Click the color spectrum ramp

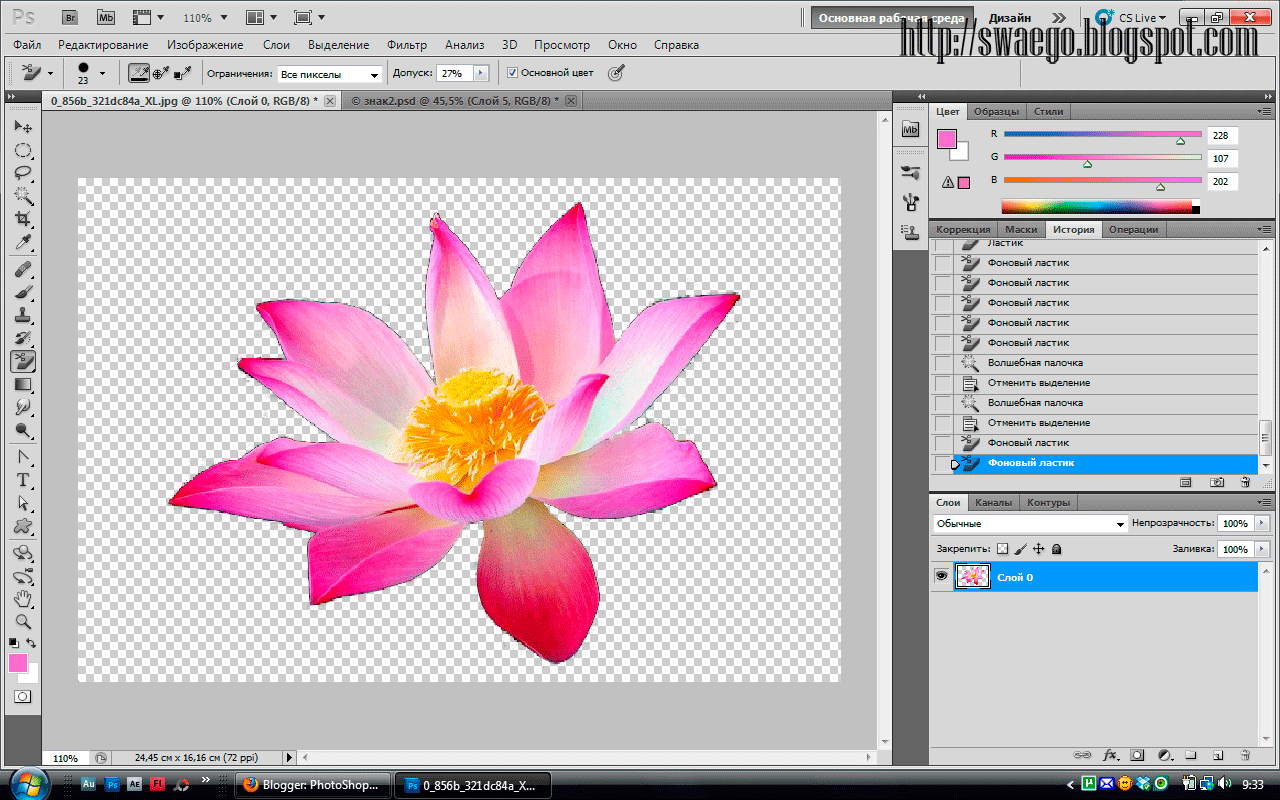(1100, 206)
